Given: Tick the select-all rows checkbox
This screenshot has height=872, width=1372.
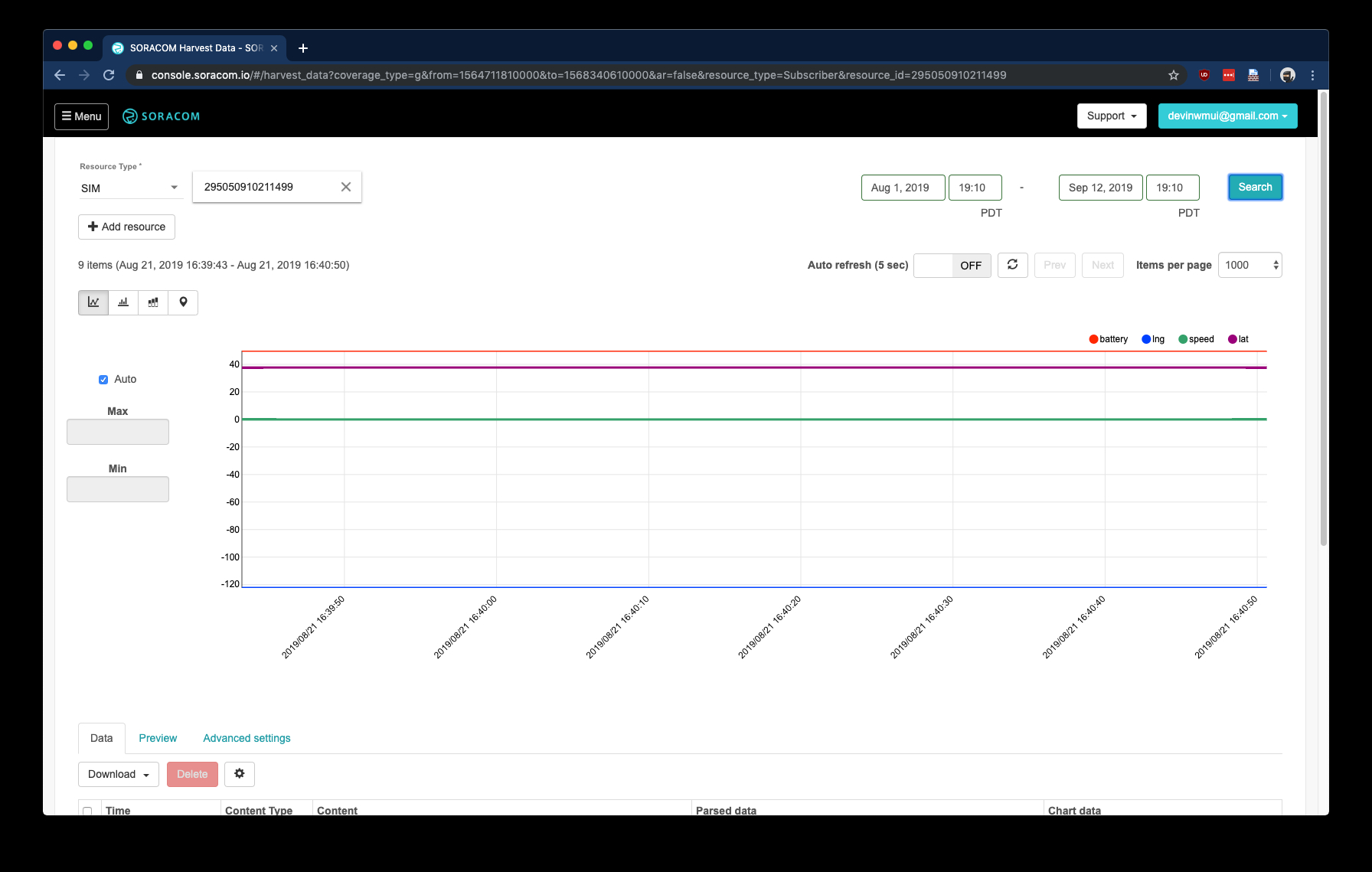Looking at the screenshot, I should click(87, 811).
